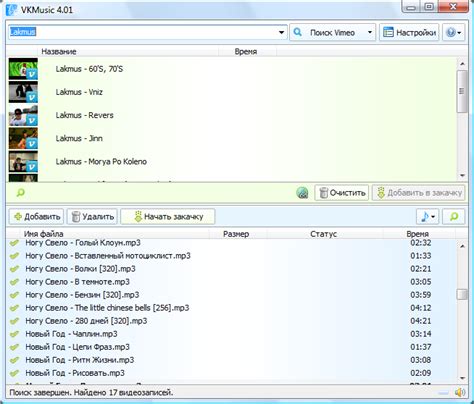
Task: Expand the search query history dropdown
Action: click(x=281, y=32)
